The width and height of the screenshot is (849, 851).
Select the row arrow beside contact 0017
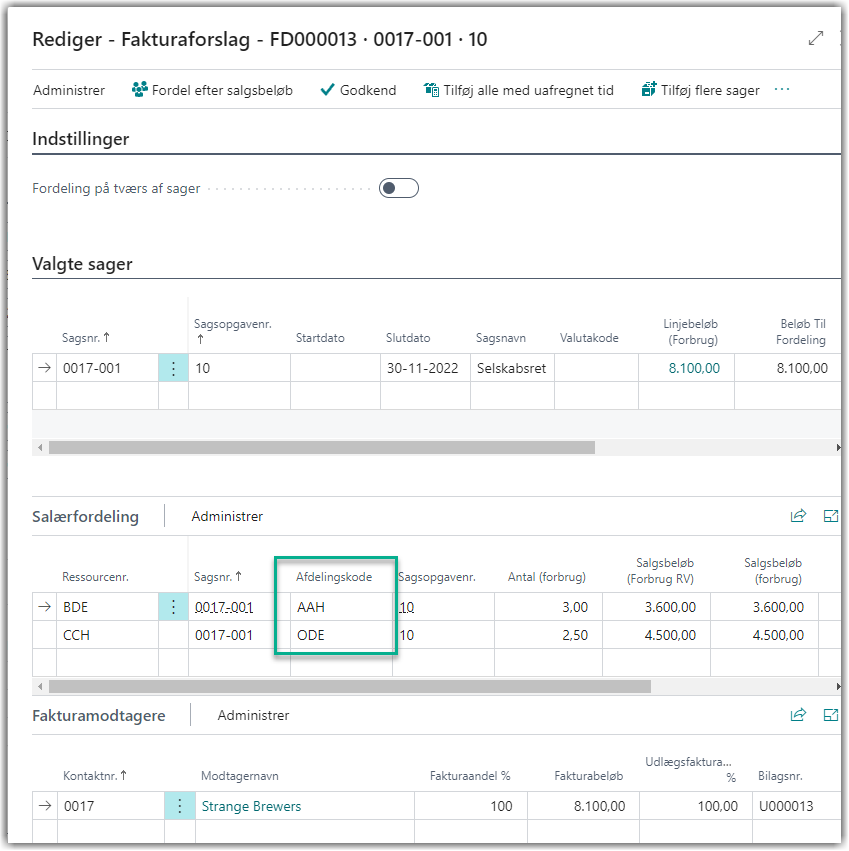(x=45, y=806)
